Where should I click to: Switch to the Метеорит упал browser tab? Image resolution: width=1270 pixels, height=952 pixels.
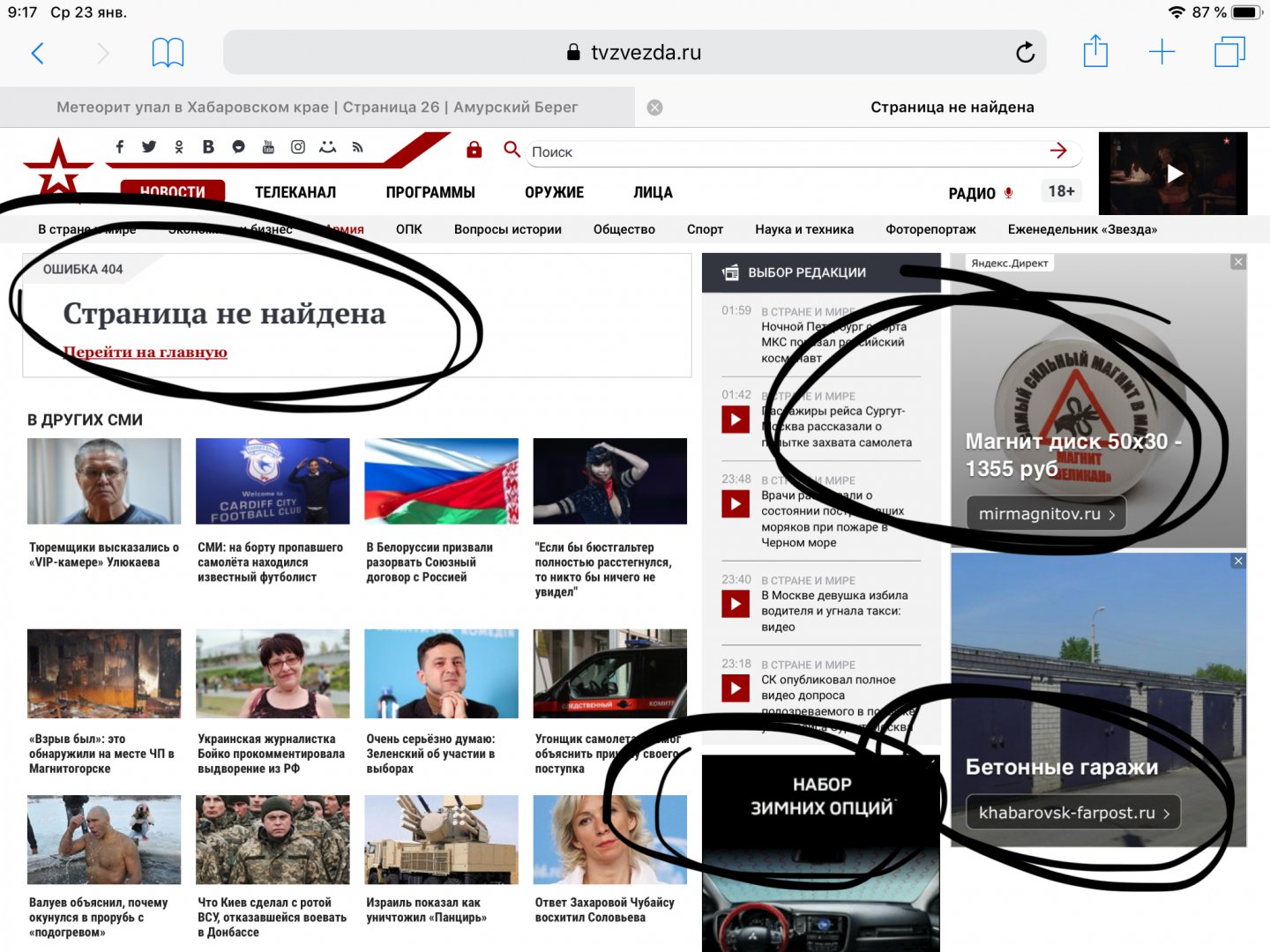[317, 108]
